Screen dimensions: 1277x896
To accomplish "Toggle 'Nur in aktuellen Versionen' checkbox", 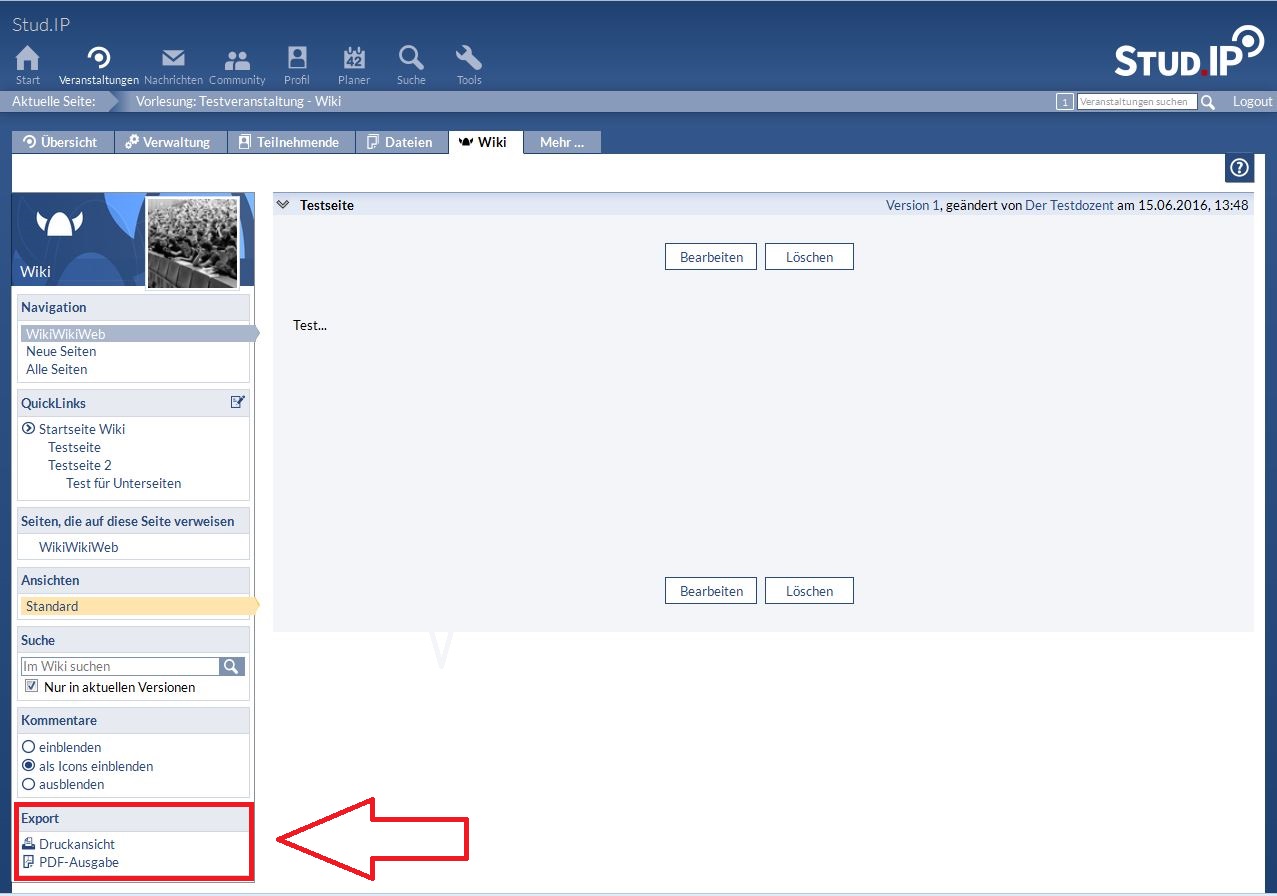I will coord(32,687).
